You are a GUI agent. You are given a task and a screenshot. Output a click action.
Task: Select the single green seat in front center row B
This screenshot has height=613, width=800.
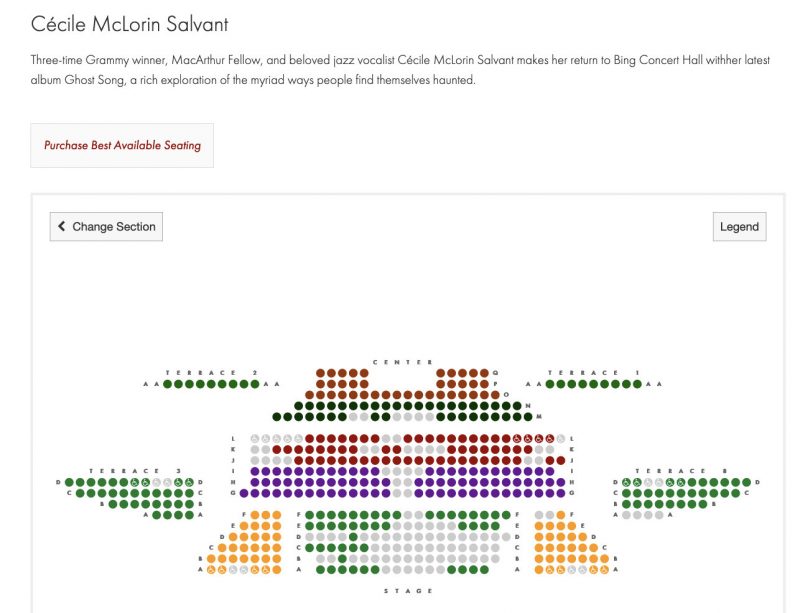pyautogui.click(x=342, y=559)
